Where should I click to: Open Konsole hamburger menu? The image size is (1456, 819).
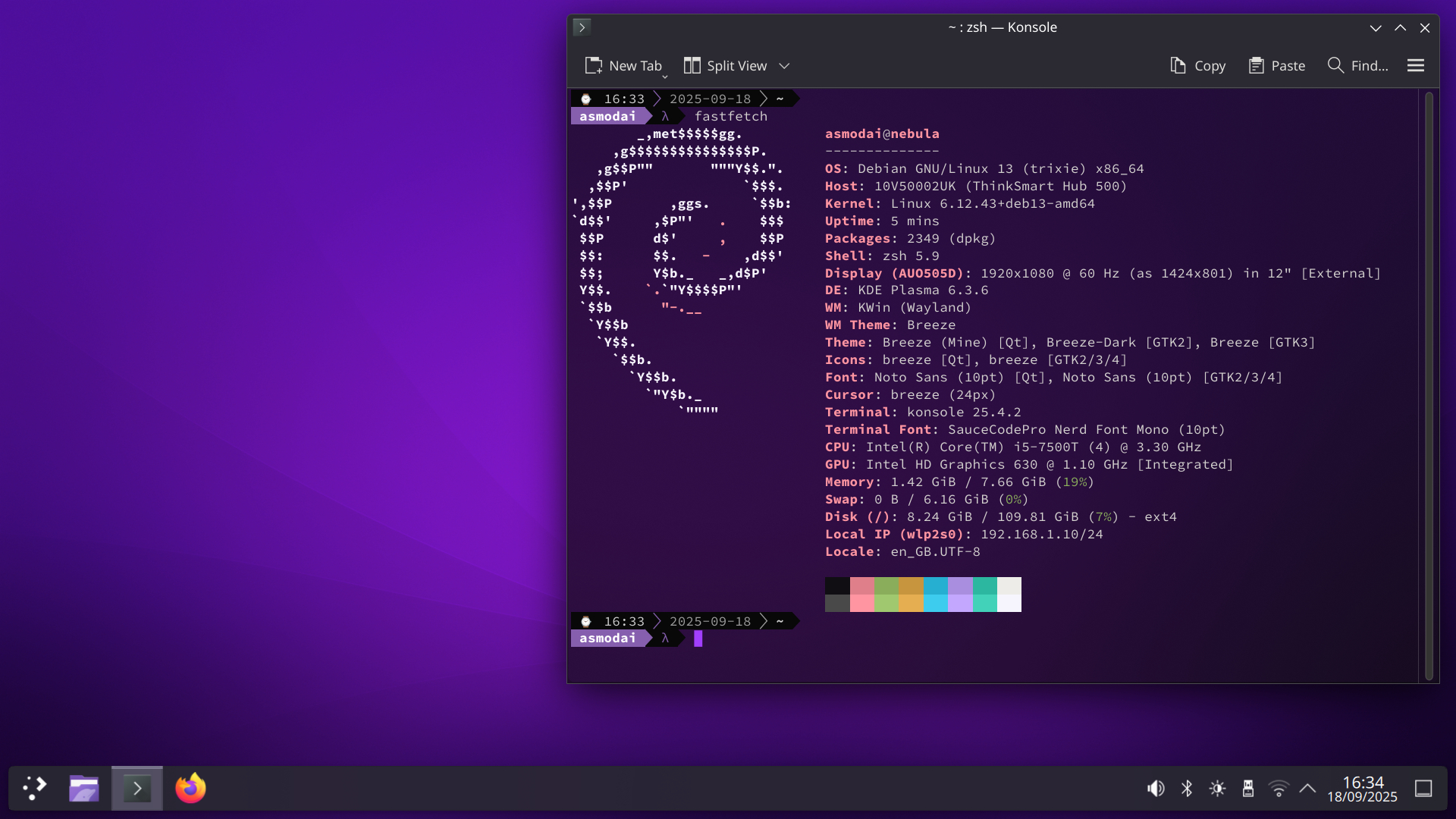click(1416, 65)
